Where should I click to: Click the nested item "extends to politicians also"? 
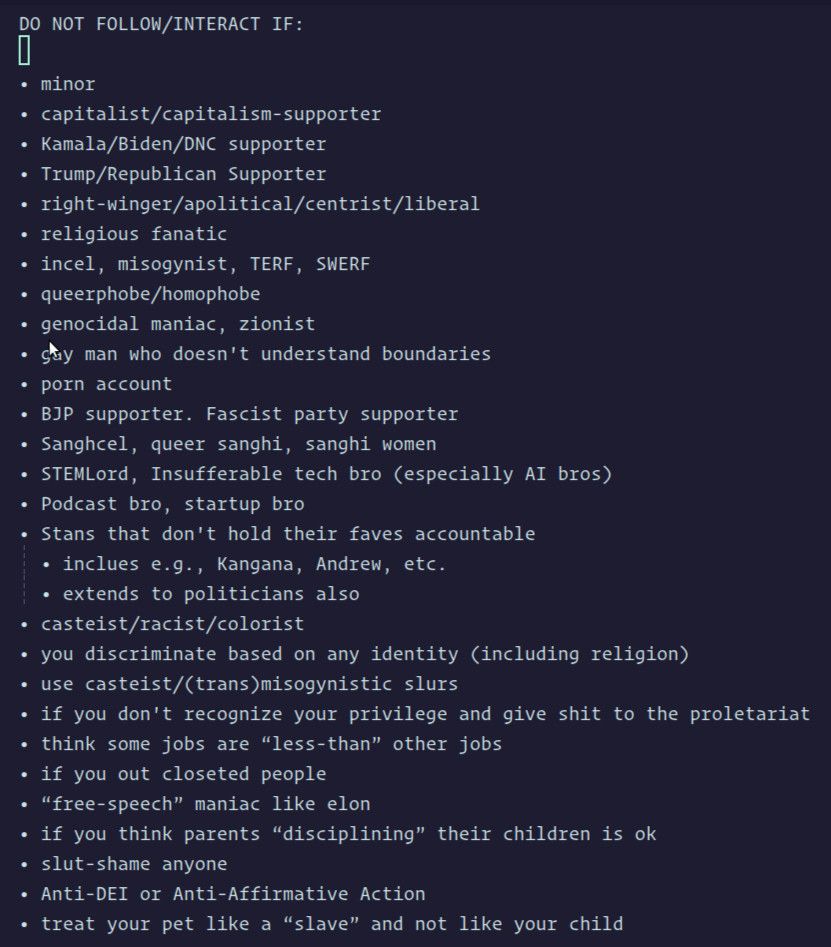pos(210,594)
